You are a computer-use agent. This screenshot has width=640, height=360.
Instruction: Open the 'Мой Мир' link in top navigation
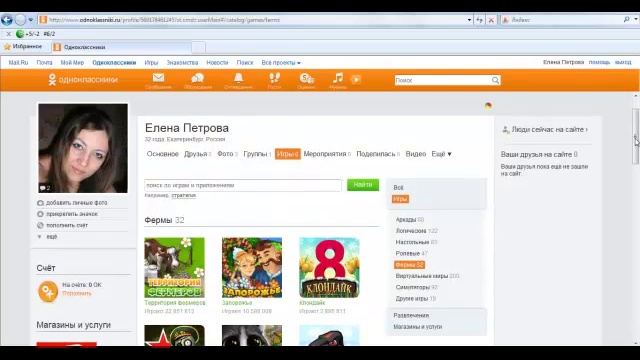tap(72, 62)
